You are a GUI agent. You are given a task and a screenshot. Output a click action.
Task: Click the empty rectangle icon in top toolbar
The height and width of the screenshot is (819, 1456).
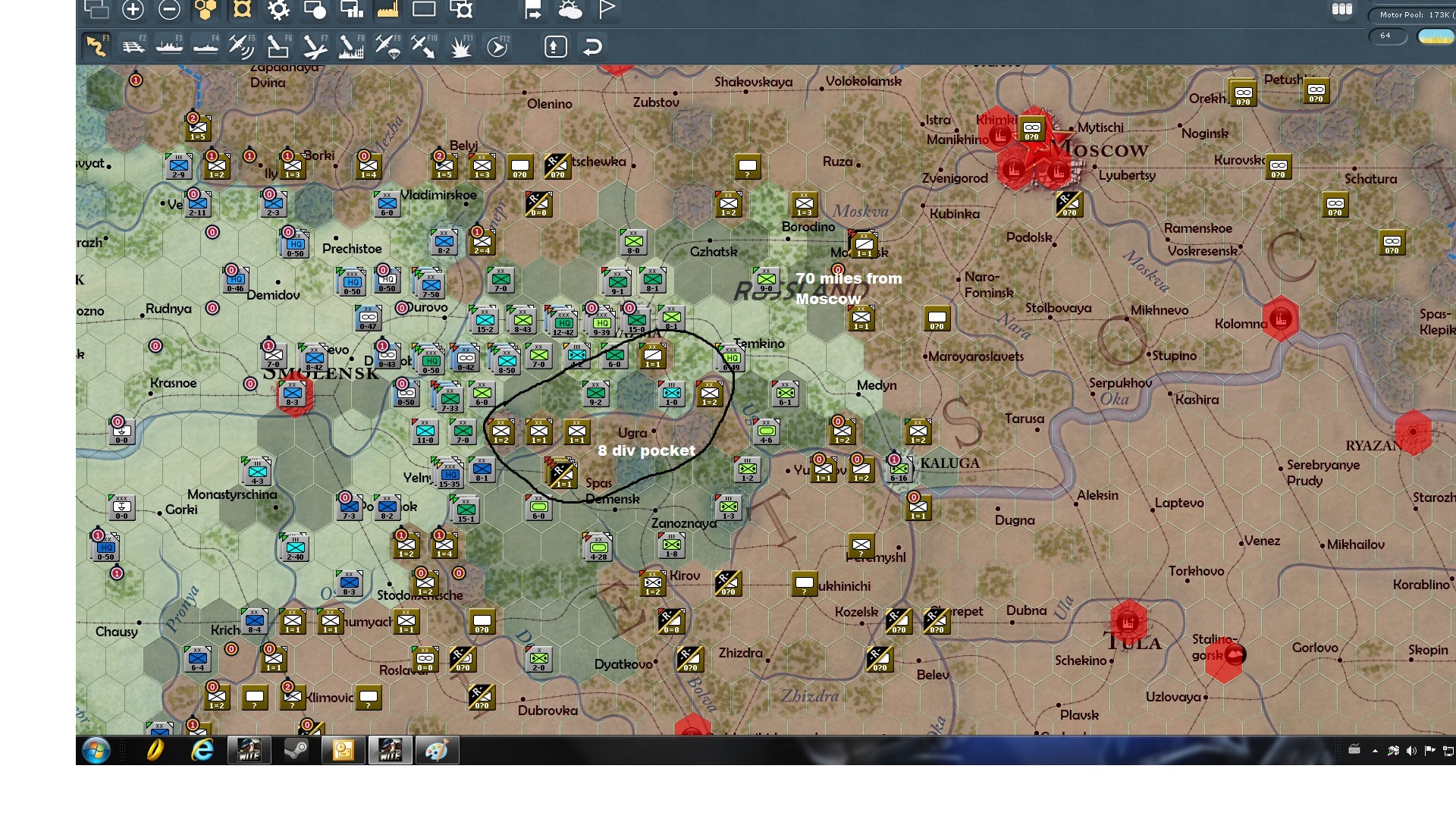tap(424, 9)
